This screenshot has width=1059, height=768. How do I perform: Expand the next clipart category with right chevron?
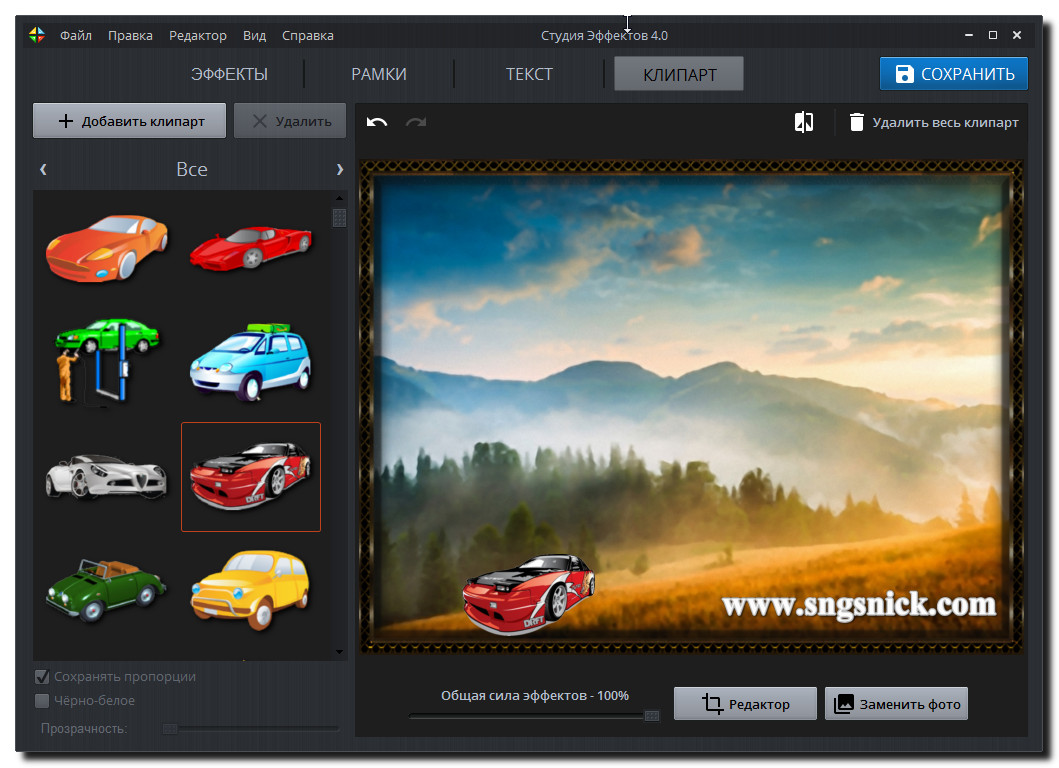(339, 169)
